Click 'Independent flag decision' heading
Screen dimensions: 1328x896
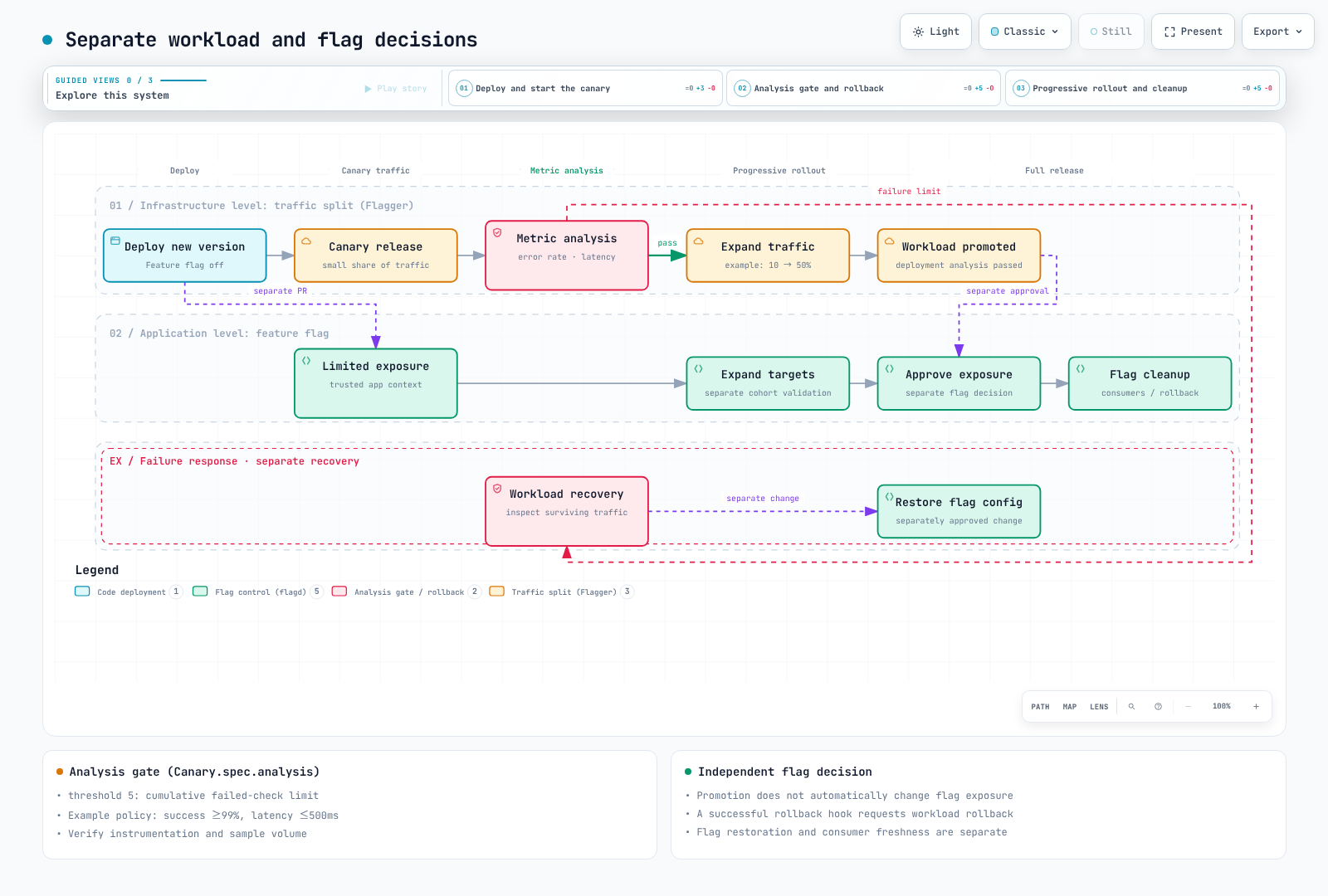coord(785,772)
